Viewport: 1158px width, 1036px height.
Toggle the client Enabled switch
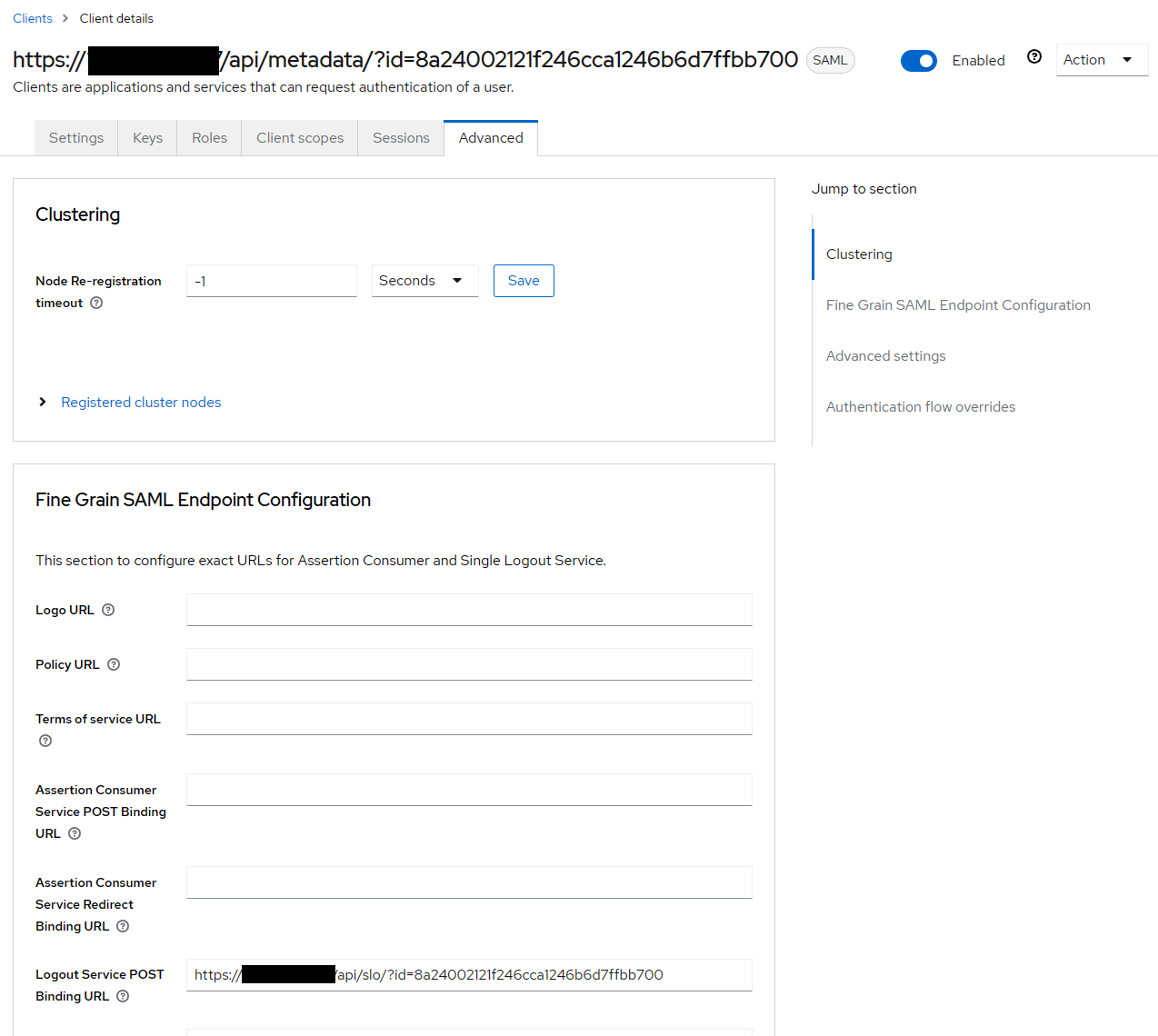tap(918, 61)
